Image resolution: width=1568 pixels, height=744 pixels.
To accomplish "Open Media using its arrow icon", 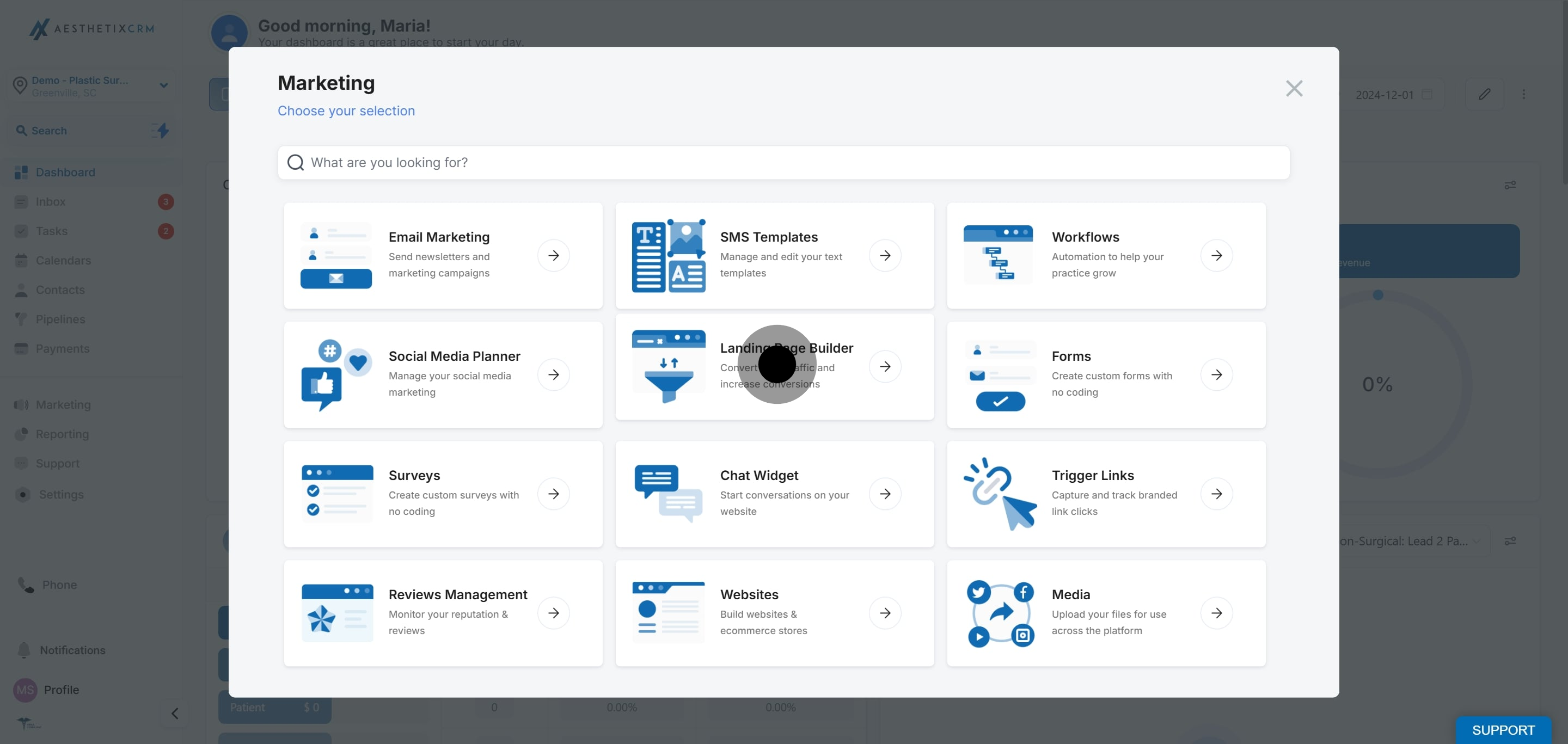I will (x=1216, y=613).
